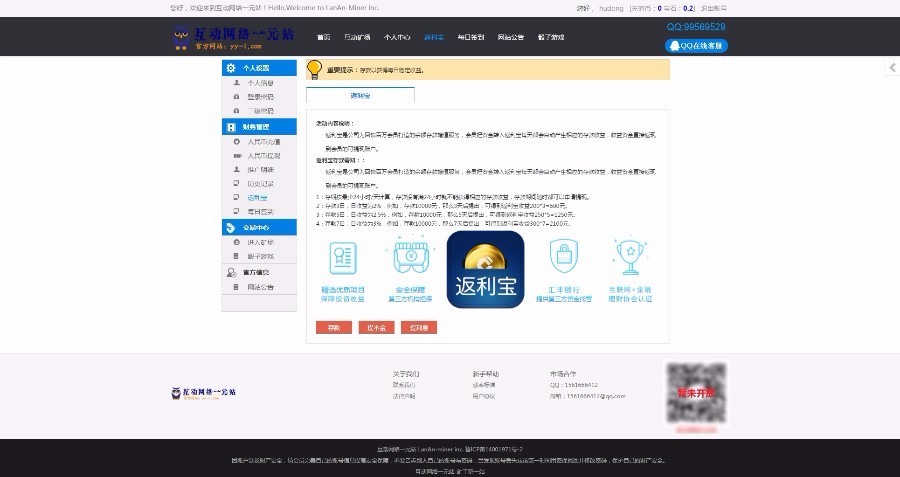
Task: Open 历史记录 in the sidebar
Action: tap(261, 184)
